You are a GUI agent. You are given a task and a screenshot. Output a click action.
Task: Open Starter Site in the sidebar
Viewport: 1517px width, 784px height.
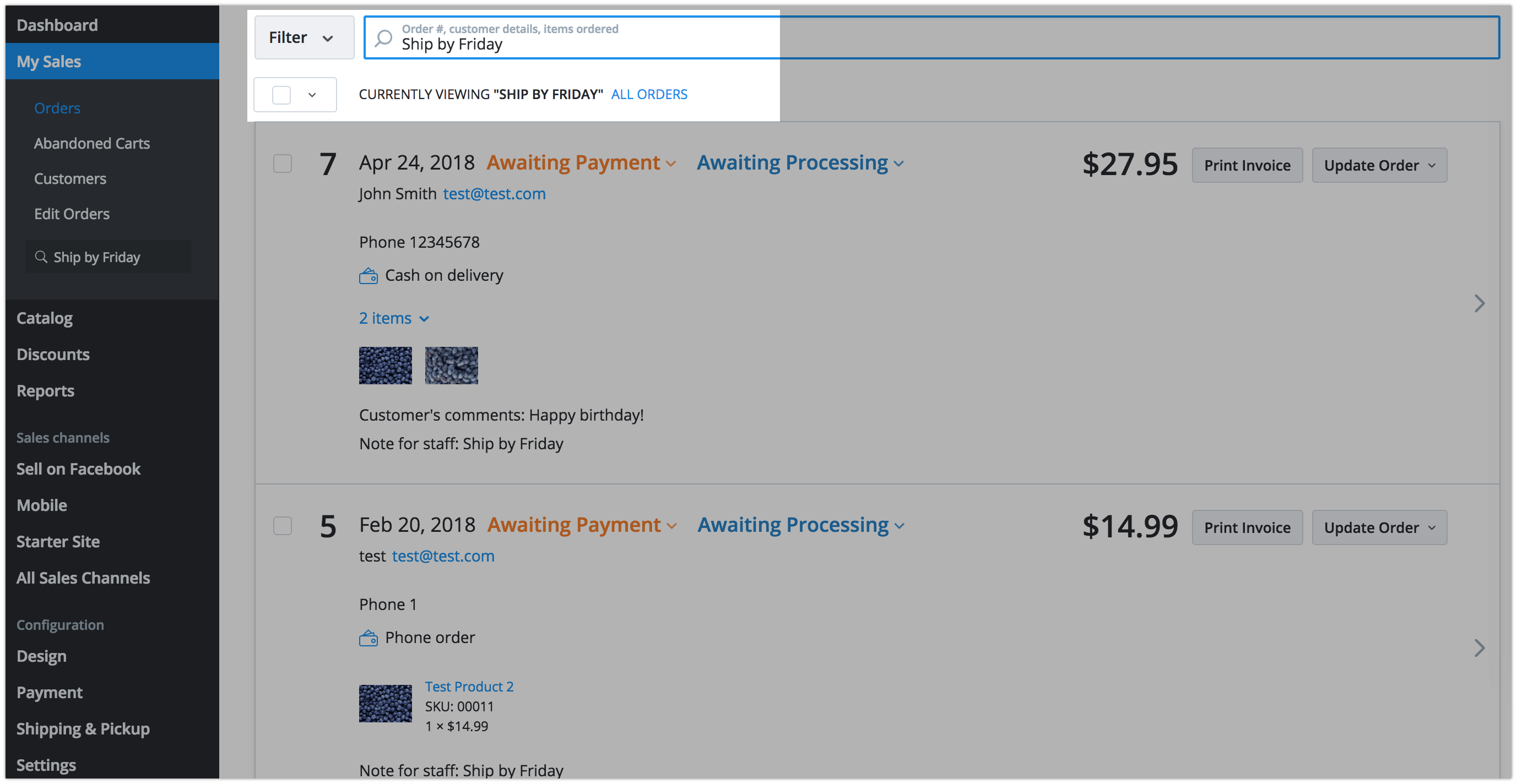coord(58,542)
